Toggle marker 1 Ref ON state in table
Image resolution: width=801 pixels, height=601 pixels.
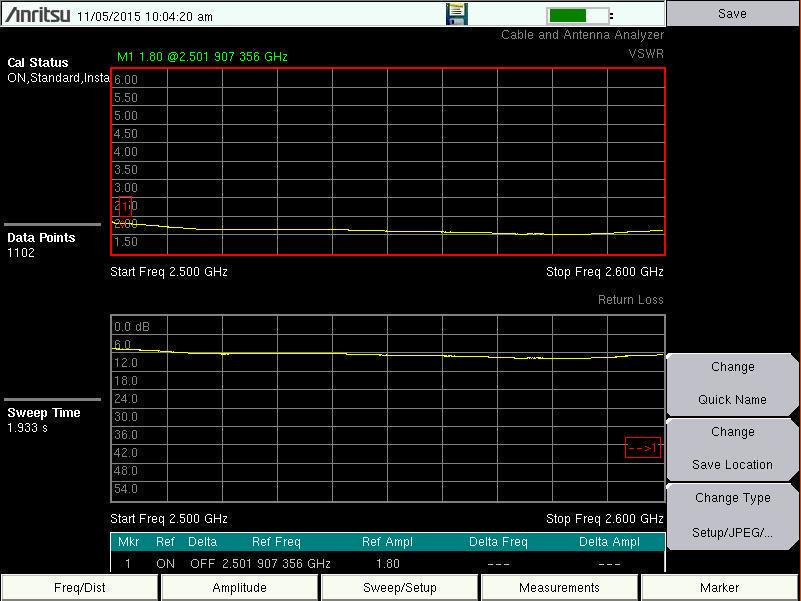[x=165, y=563]
